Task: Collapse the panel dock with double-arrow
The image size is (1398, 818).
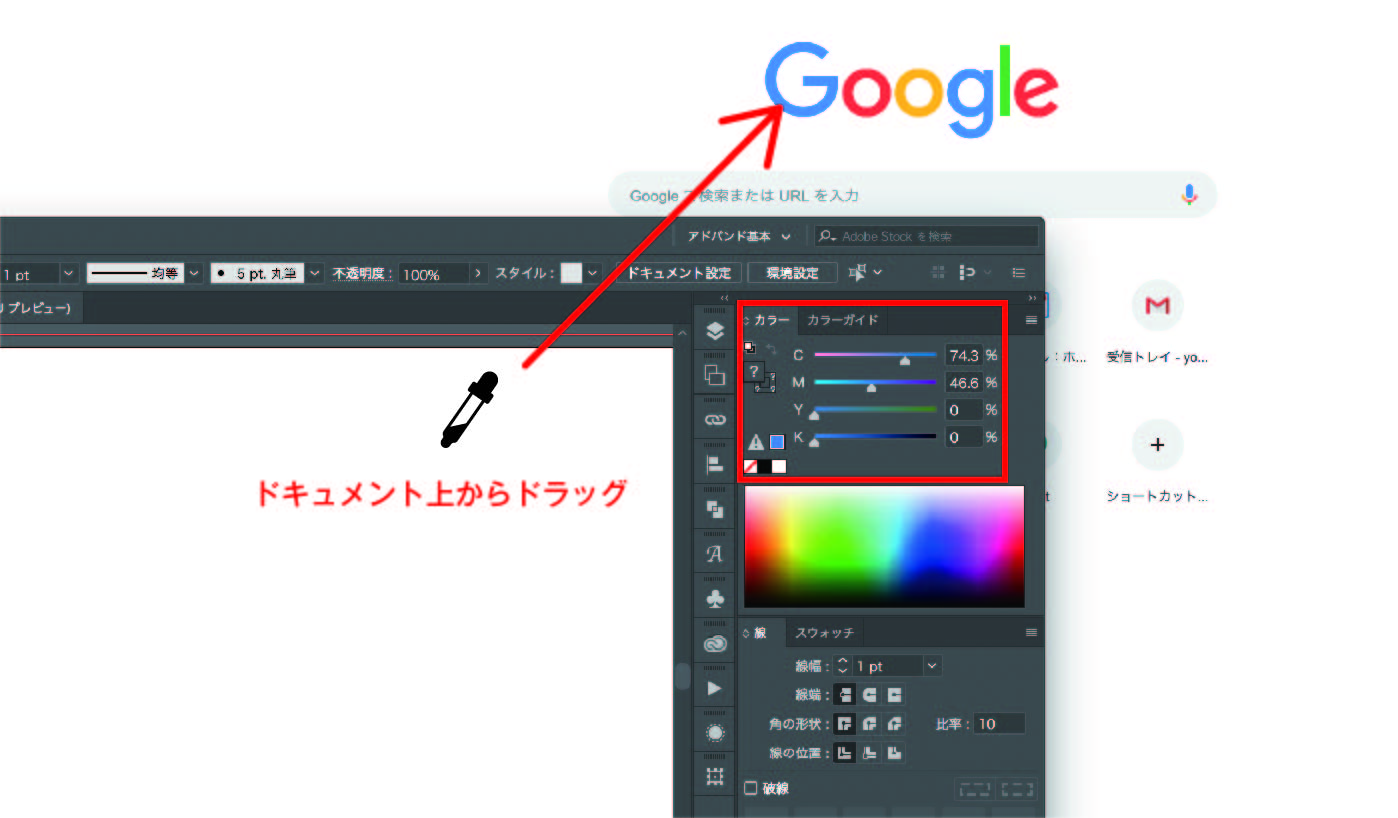Action: click(x=1033, y=298)
